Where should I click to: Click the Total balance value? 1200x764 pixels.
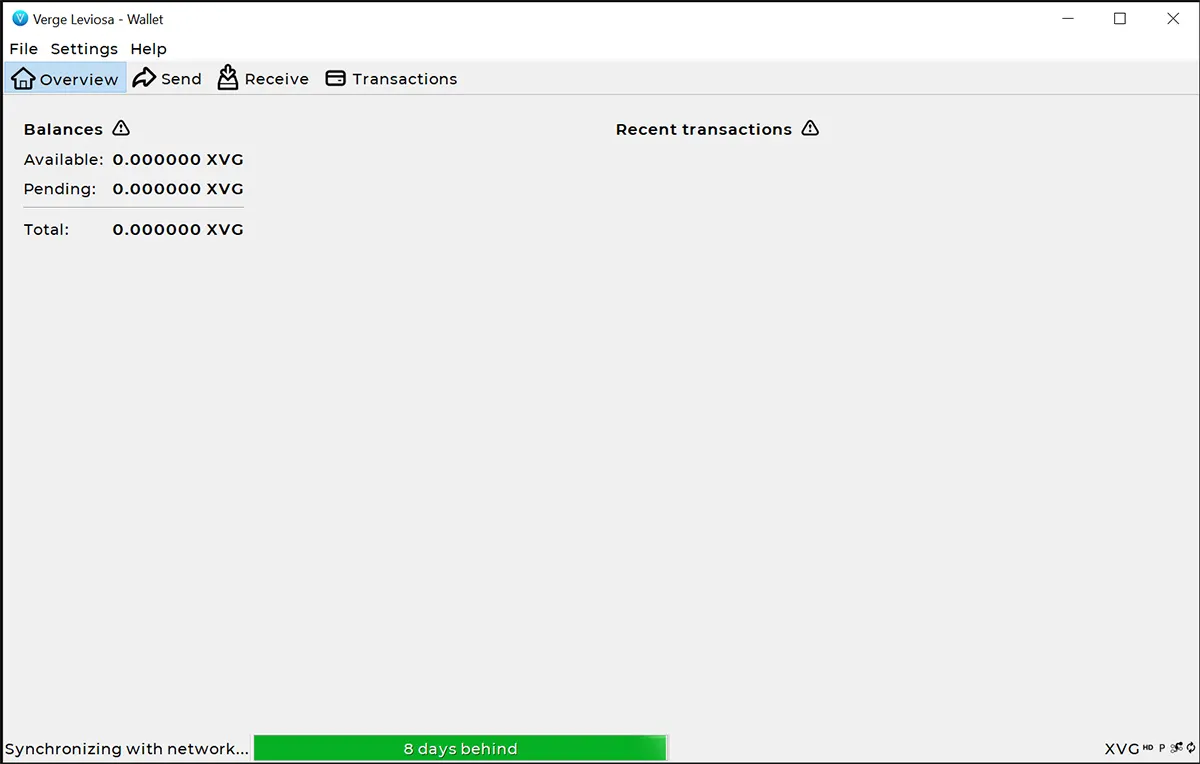pyautogui.click(x=178, y=229)
